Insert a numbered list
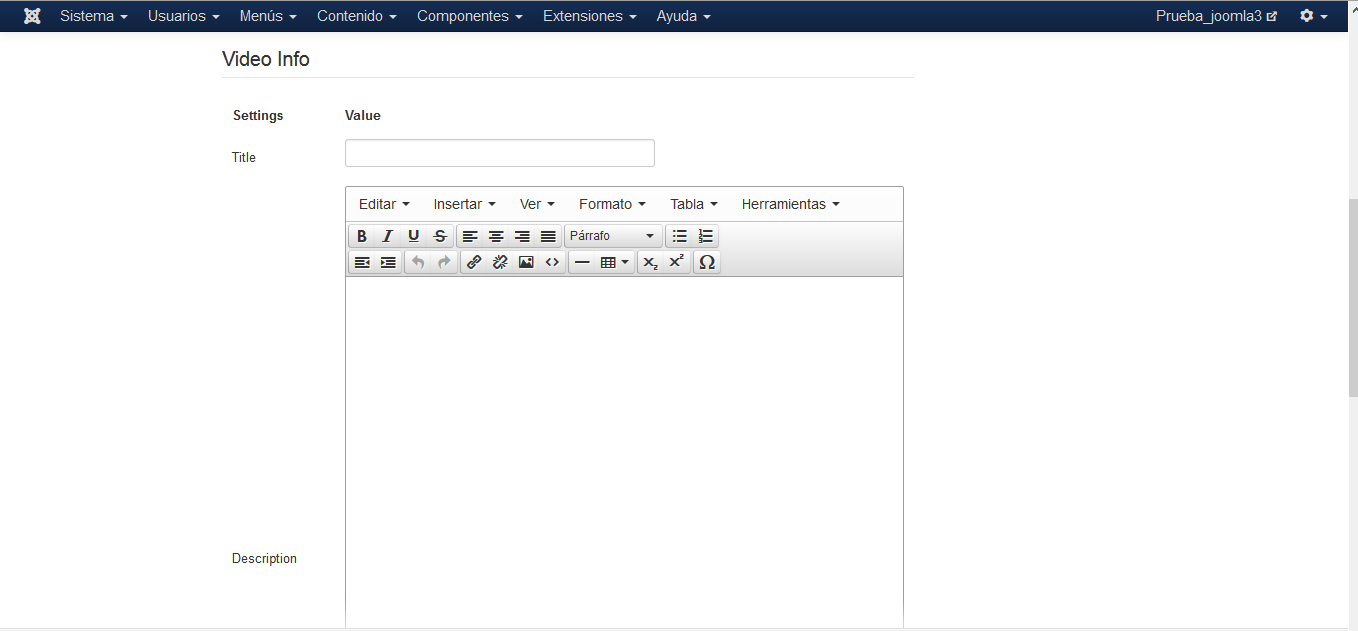Image resolution: width=1358 pixels, height=631 pixels. (706, 237)
